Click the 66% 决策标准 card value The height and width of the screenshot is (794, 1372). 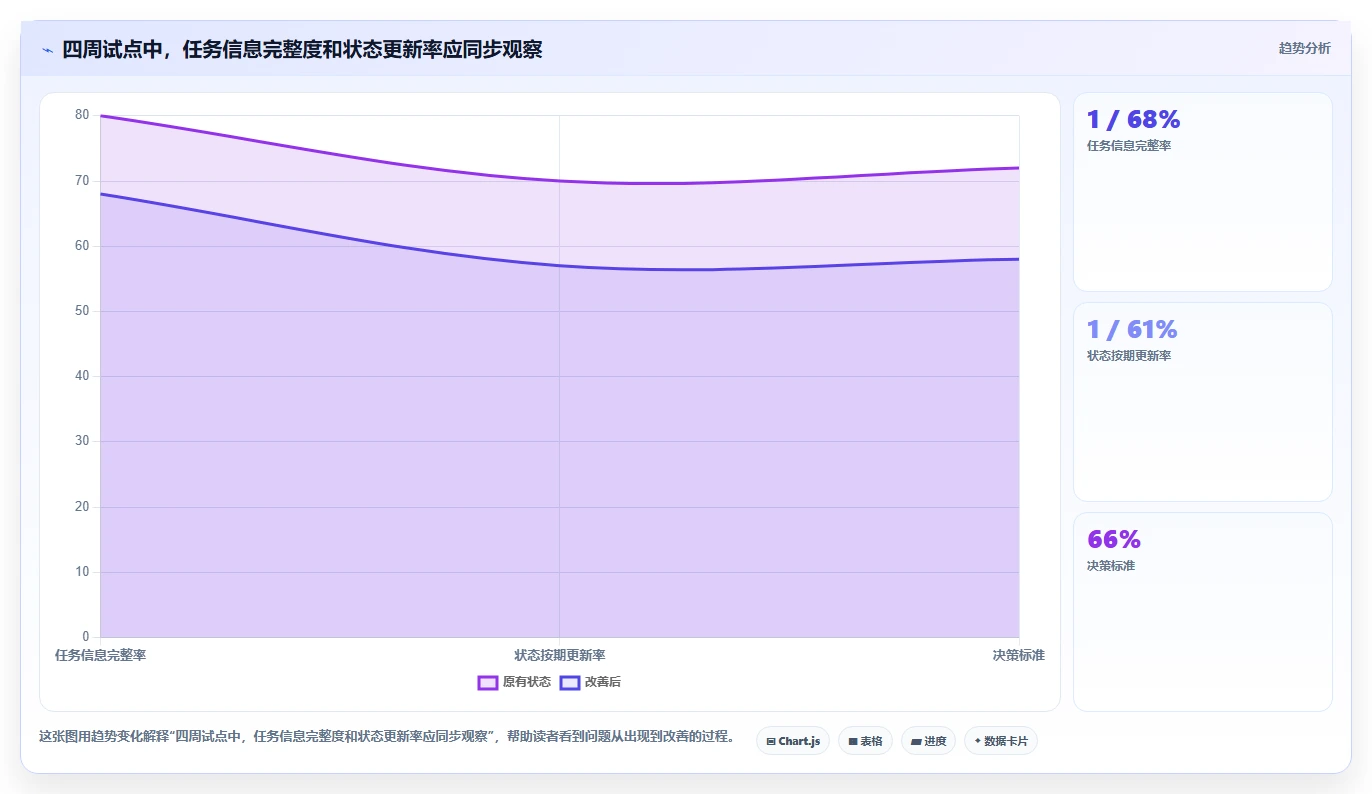pyautogui.click(x=1114, y=540)
